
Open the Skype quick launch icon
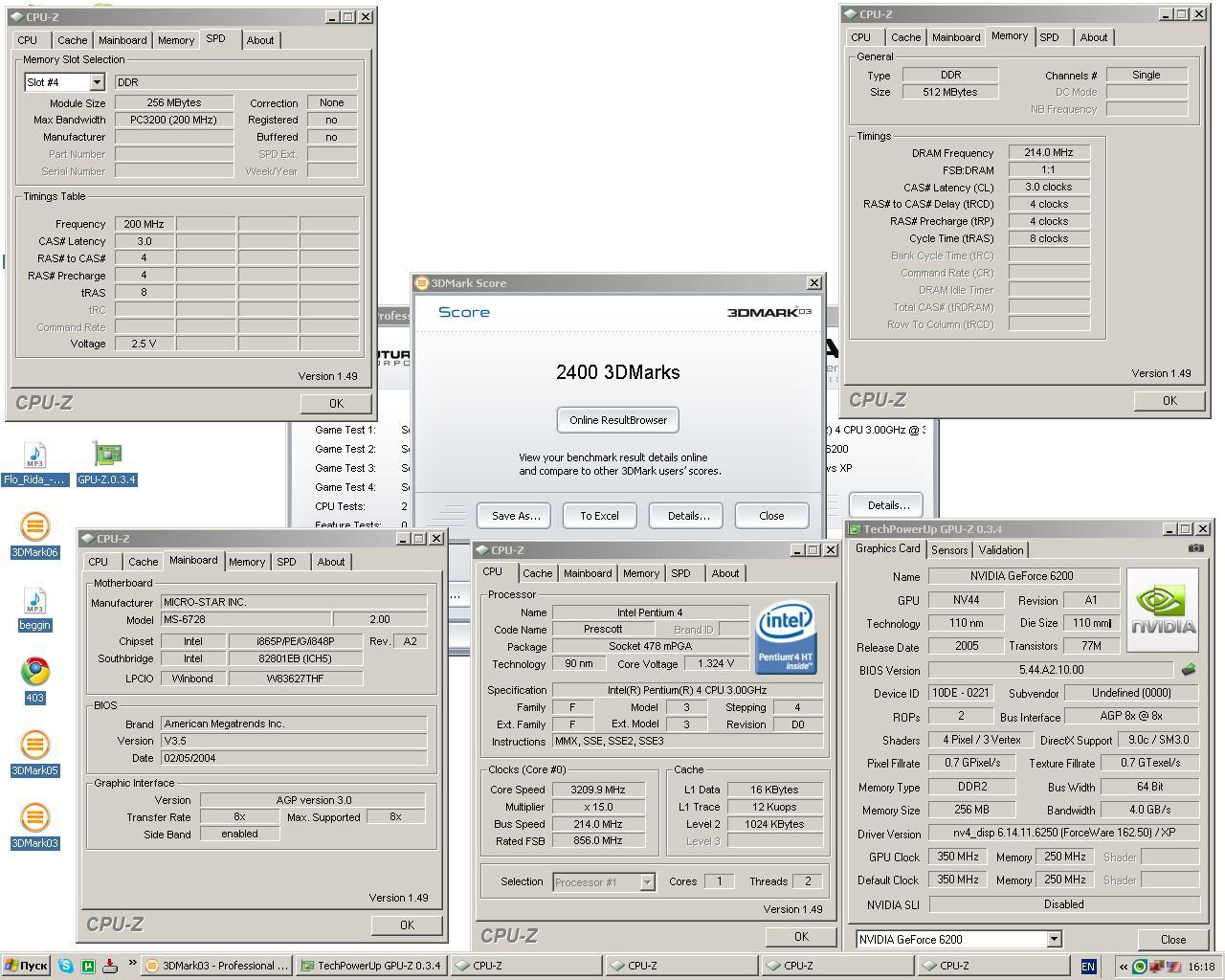(66, 966)
